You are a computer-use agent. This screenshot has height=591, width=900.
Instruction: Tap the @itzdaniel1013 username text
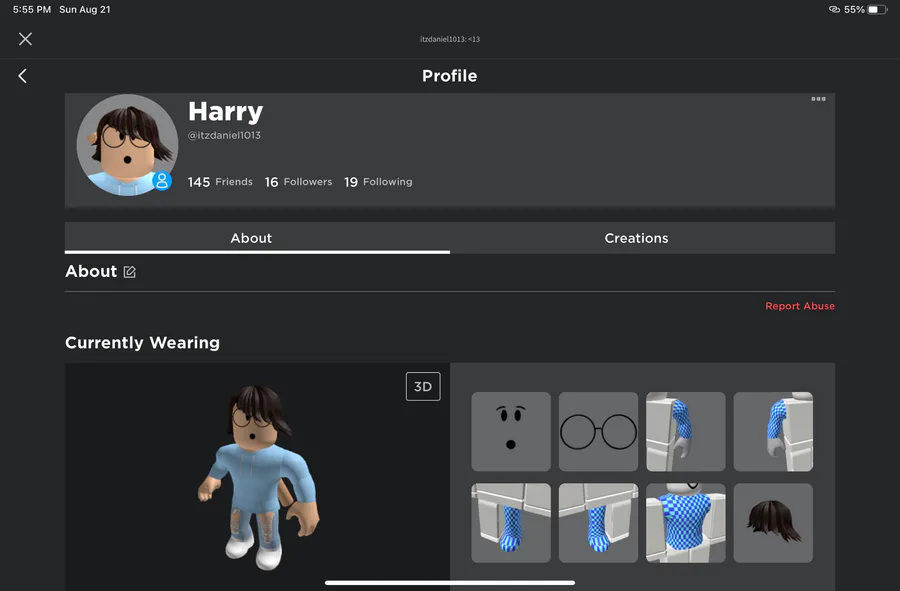224,135
